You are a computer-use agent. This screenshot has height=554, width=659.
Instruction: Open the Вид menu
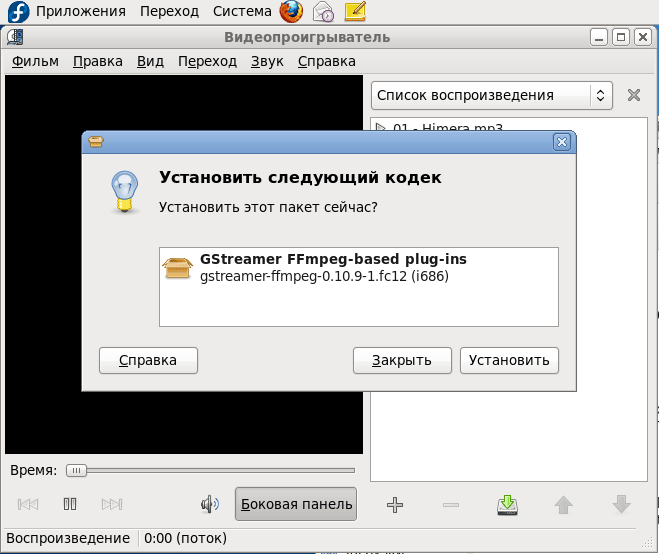point(150,61)
